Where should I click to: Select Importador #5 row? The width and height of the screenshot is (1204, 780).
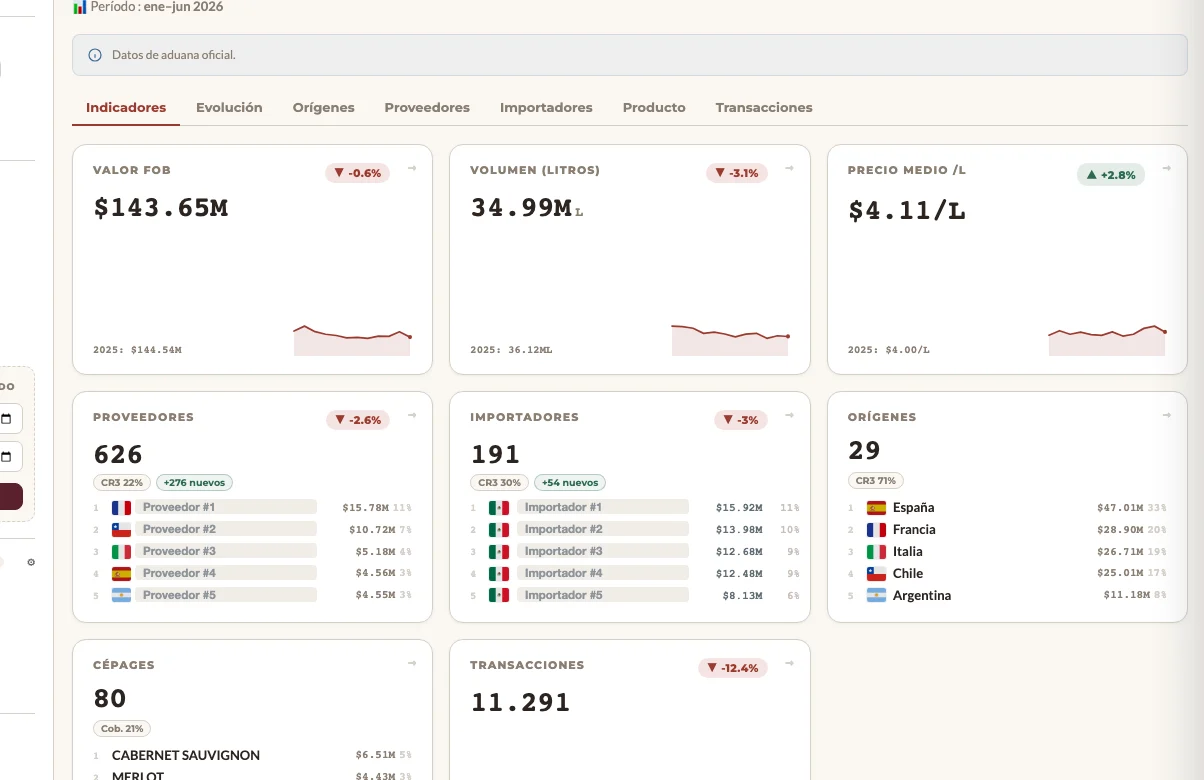point(635,596)
